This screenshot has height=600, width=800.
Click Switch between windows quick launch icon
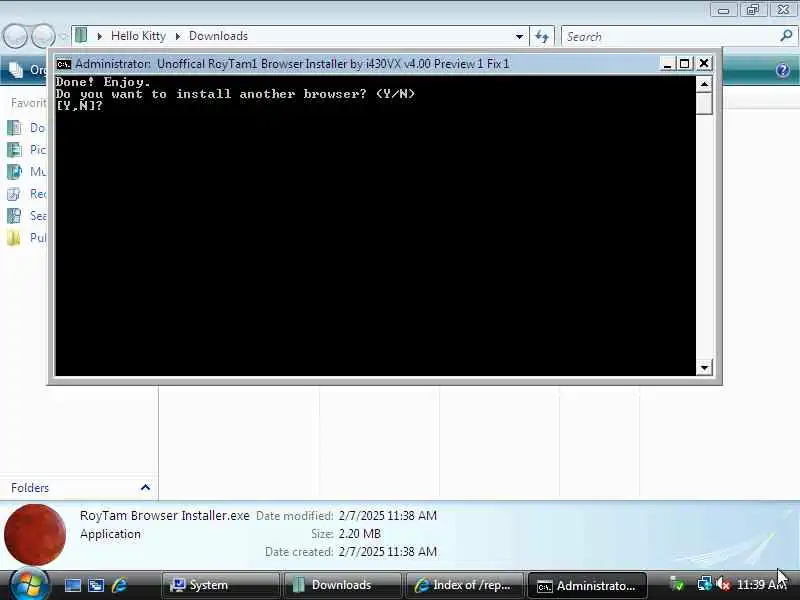96,585
